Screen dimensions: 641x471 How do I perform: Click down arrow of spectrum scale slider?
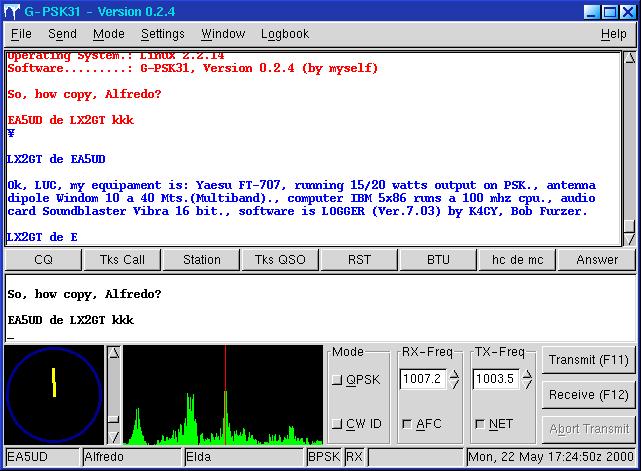coord(114,437)
